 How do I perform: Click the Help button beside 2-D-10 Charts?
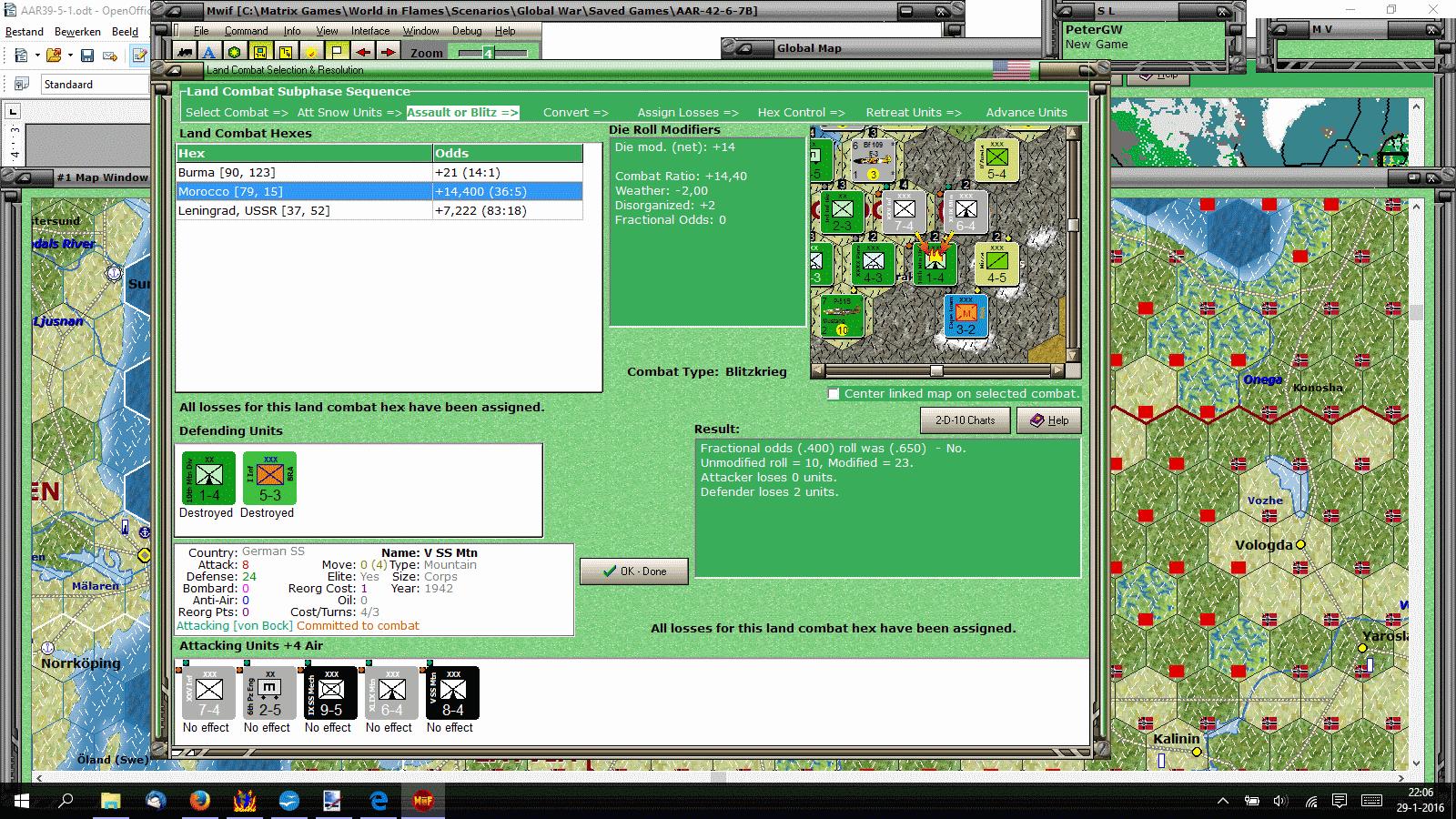click(1049, 420)
